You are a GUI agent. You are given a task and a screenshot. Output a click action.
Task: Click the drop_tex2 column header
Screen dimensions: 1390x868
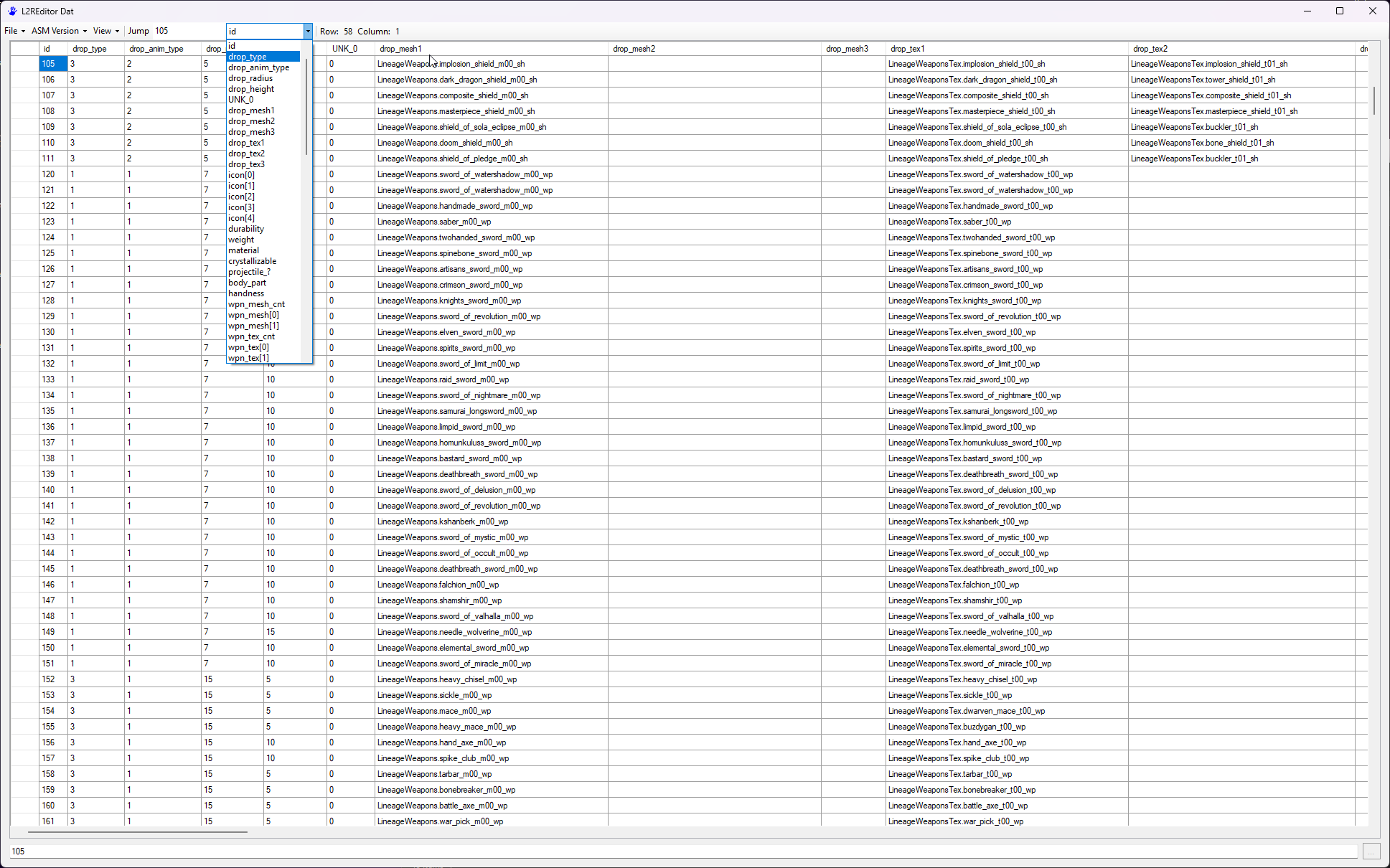(x=1150, y=49)
